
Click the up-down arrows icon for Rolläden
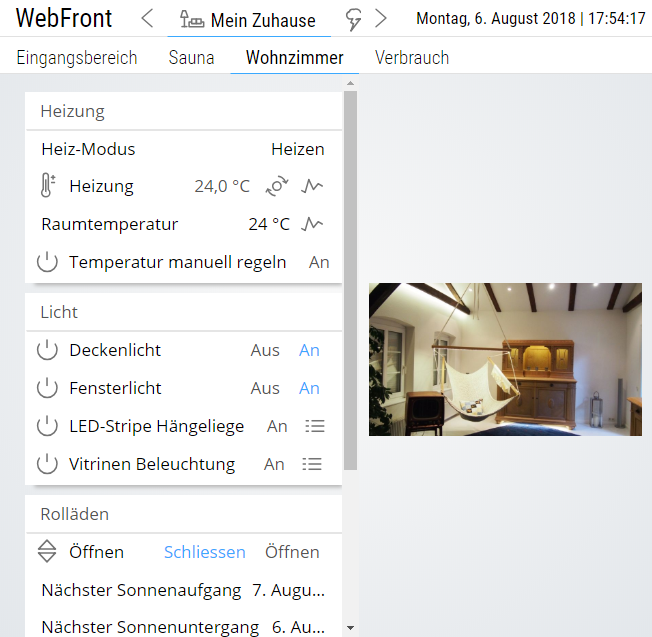pyautogui.click(x=48, y=551)
